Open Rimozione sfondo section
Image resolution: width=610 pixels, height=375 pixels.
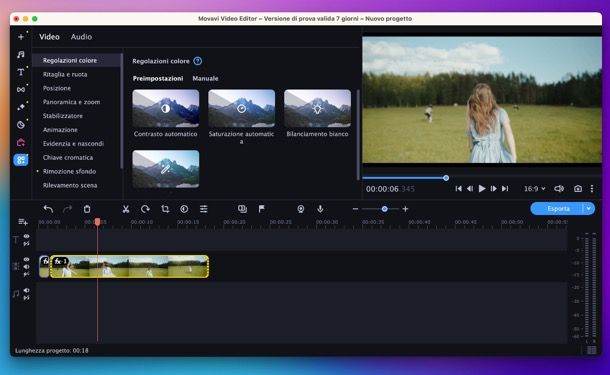[x=69, y=172]
